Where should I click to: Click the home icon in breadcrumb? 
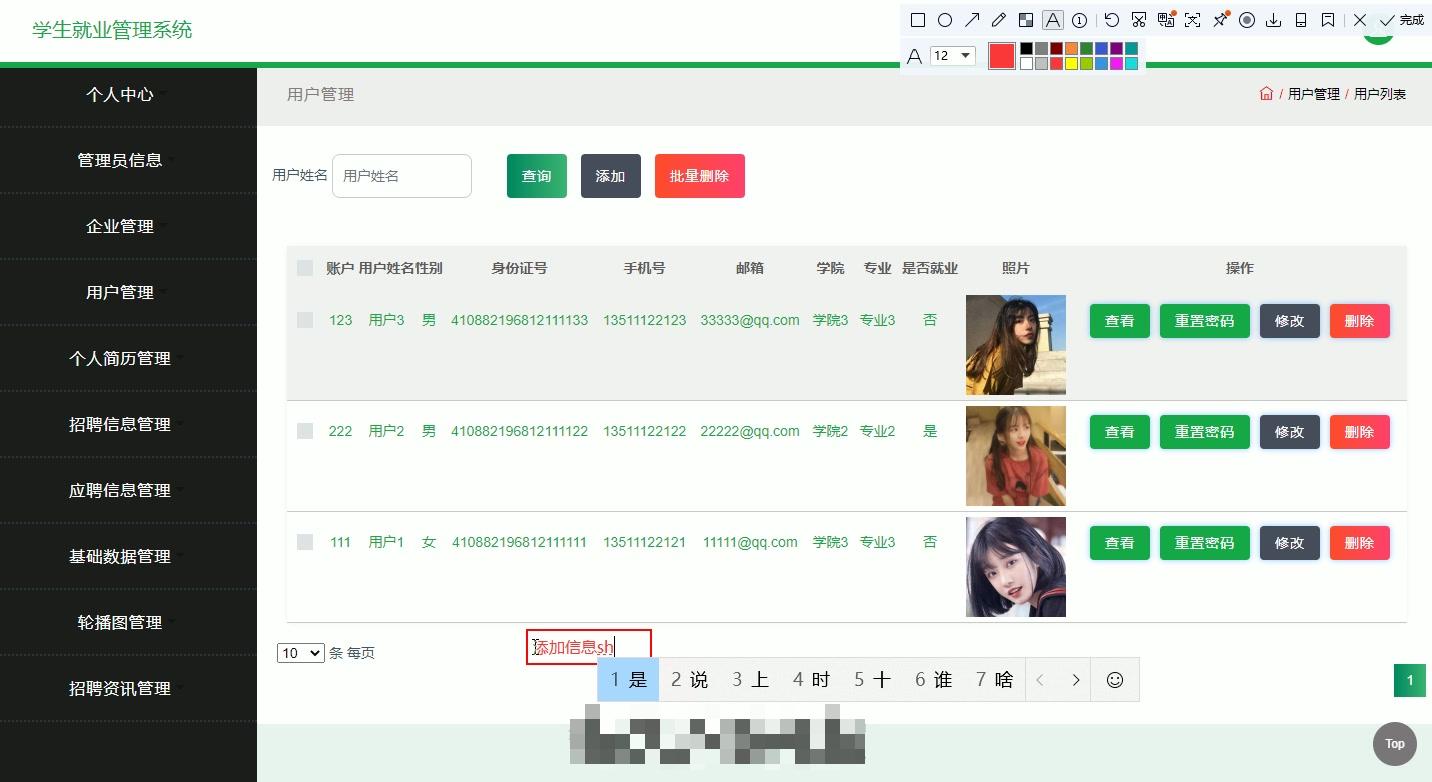pyautogui.click(x=1266, y=94)
